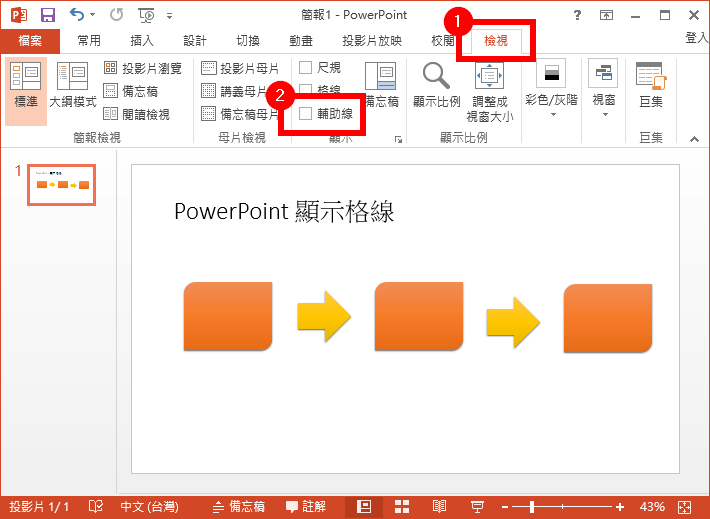The height and width of the screenshot is (519, 710).
Task: Click Slide Sorter icon in status bar
Action: pyautogui.click(x=402, y=506)
